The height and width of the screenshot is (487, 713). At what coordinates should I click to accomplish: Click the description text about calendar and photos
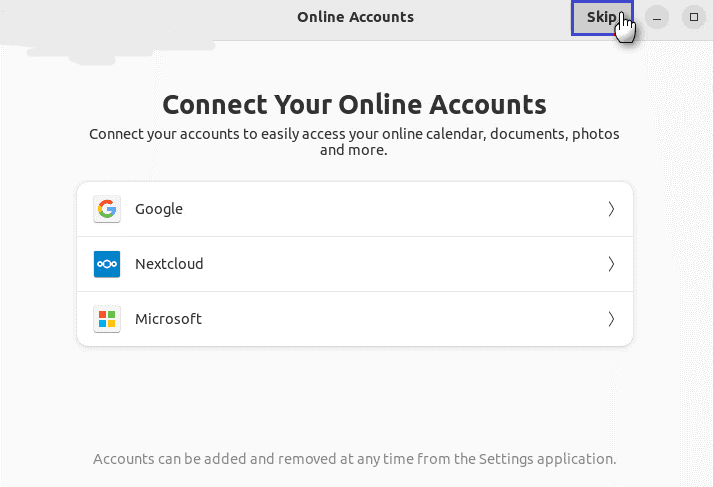[354, 142]
